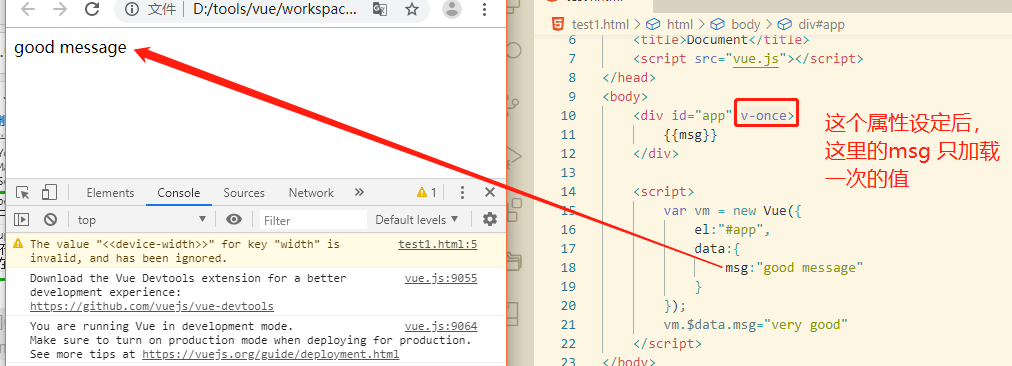Show more DevTools tabs chevron
Screen dimensions: 1012x366
click(359, 192)
